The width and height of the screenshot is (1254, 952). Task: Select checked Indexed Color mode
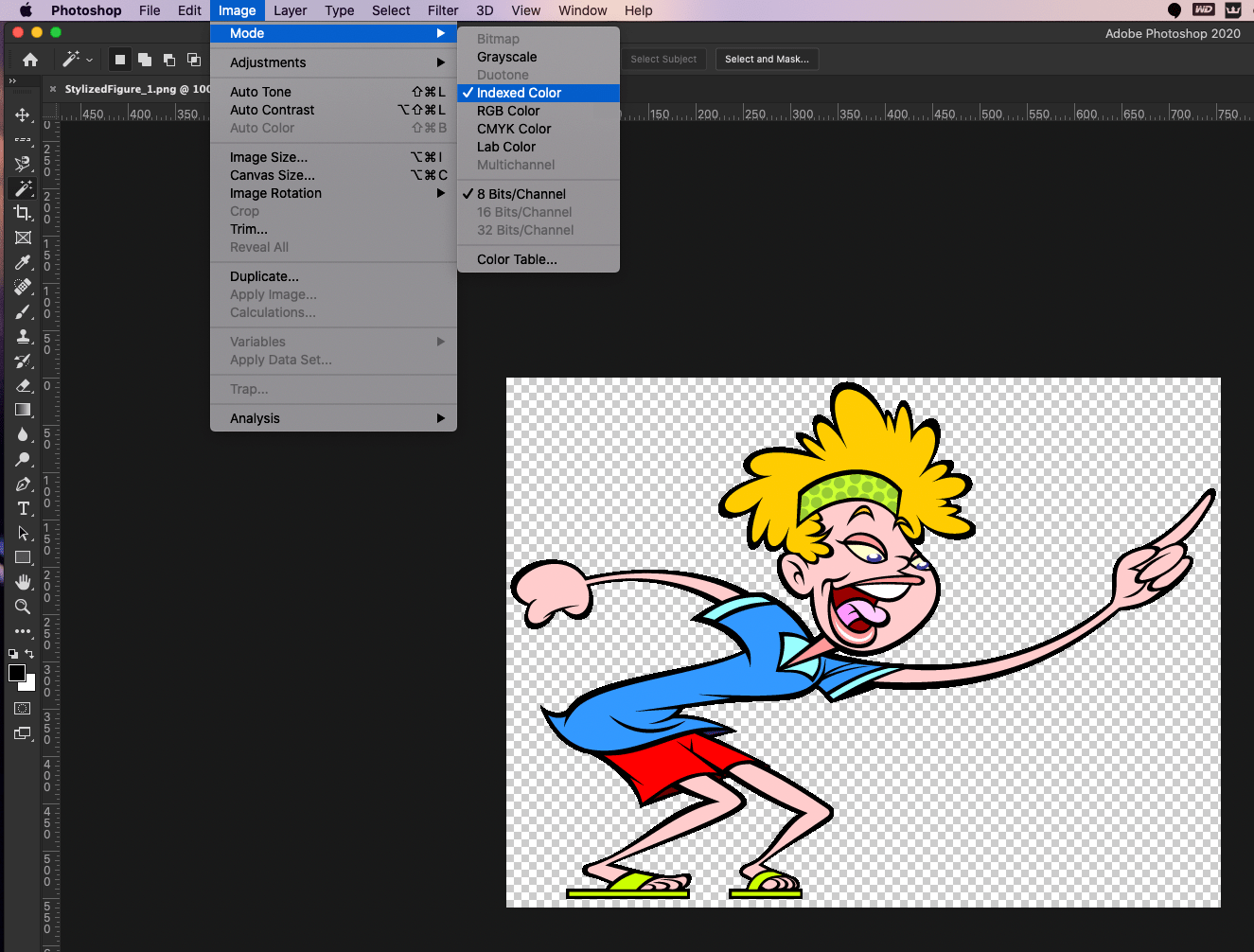pos(519,93)
